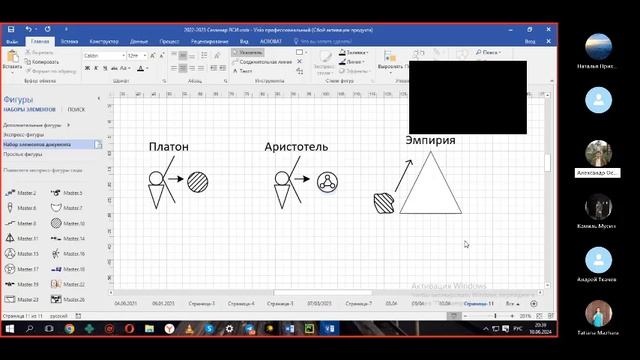Align text to the left
The image size is (640, 360).
click(174, 68)
